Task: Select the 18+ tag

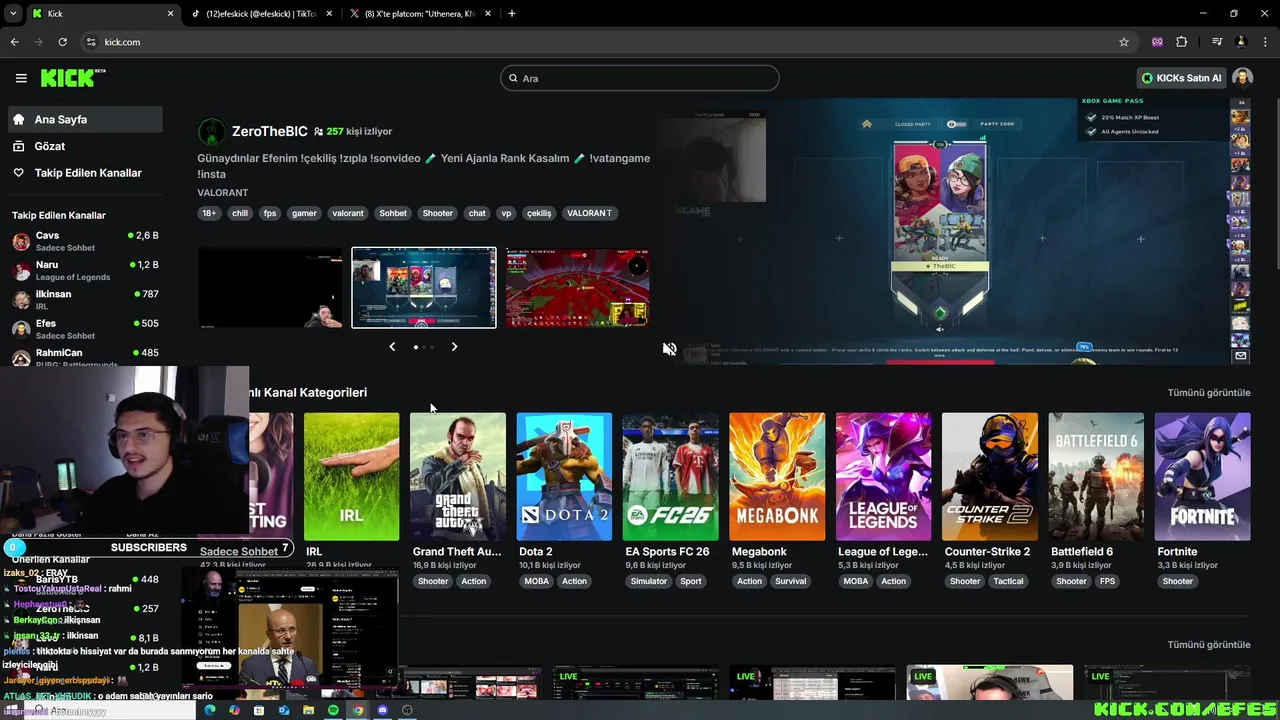Action: [209, 213]
